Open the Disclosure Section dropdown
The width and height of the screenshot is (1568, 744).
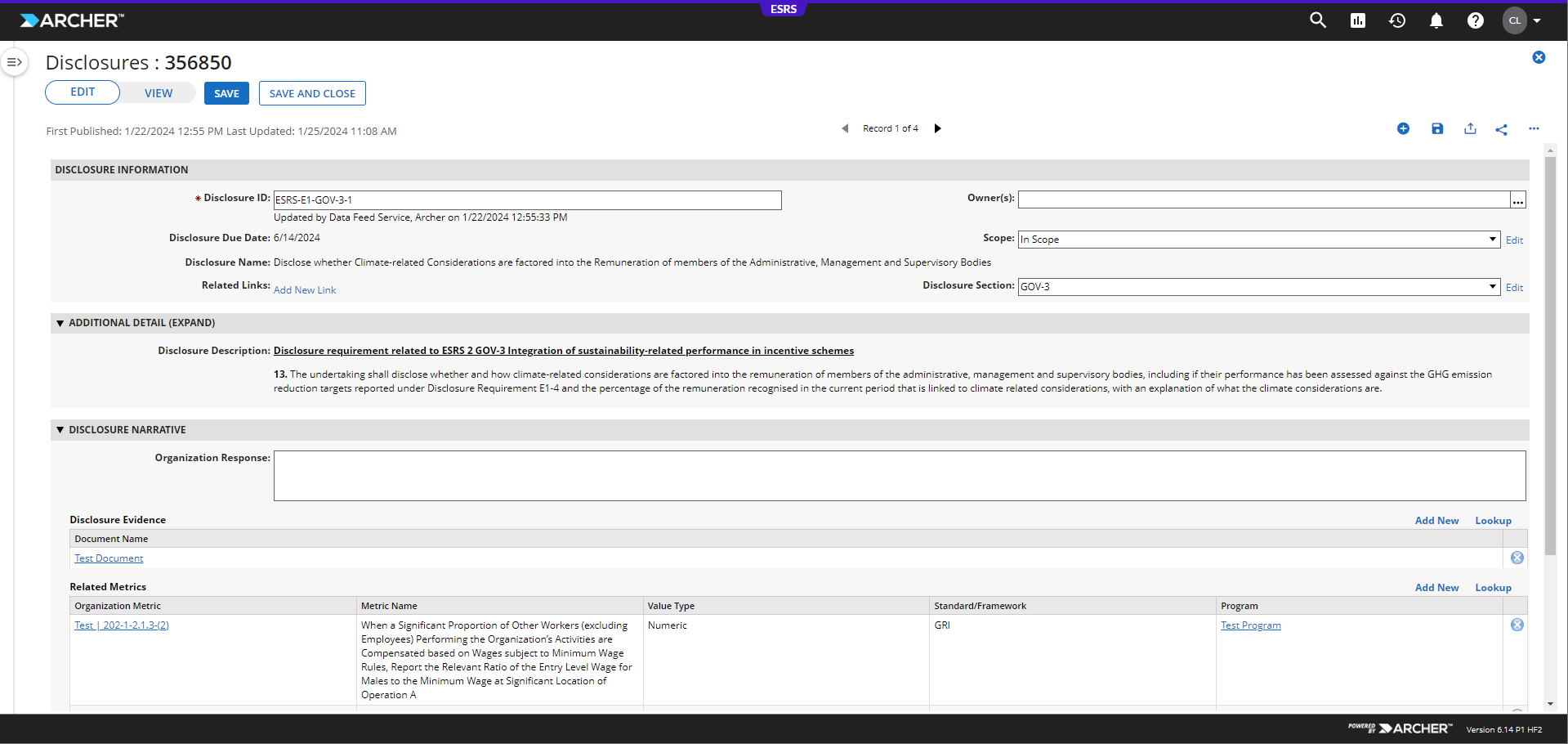point(1259,287)
